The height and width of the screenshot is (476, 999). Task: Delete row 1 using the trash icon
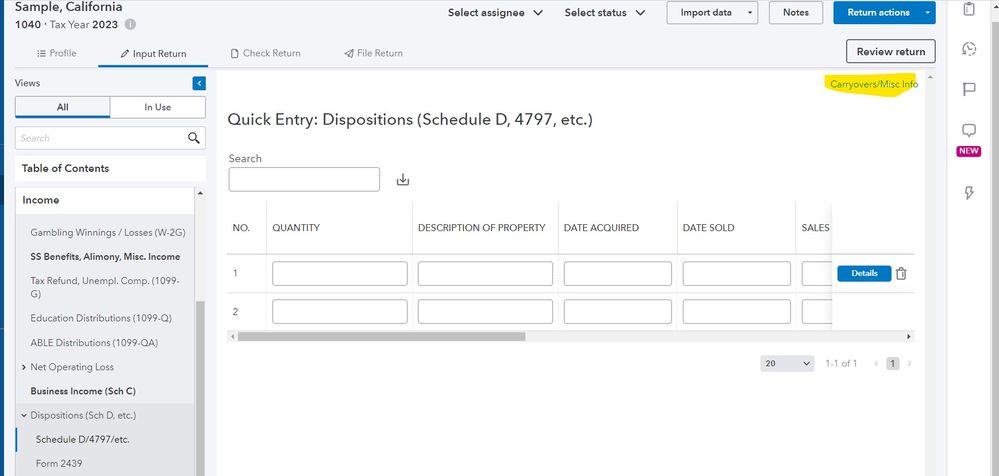[x=901, y=274]
